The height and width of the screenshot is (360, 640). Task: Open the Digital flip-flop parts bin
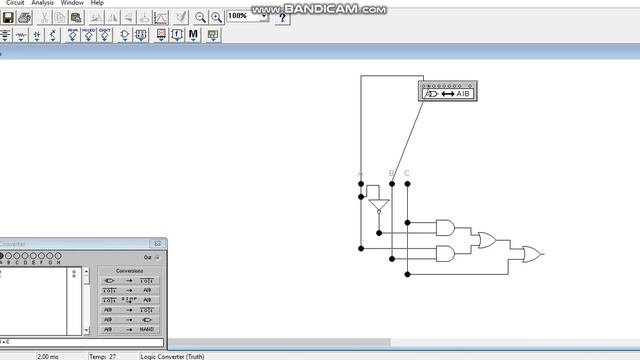[x=141, y=36]
